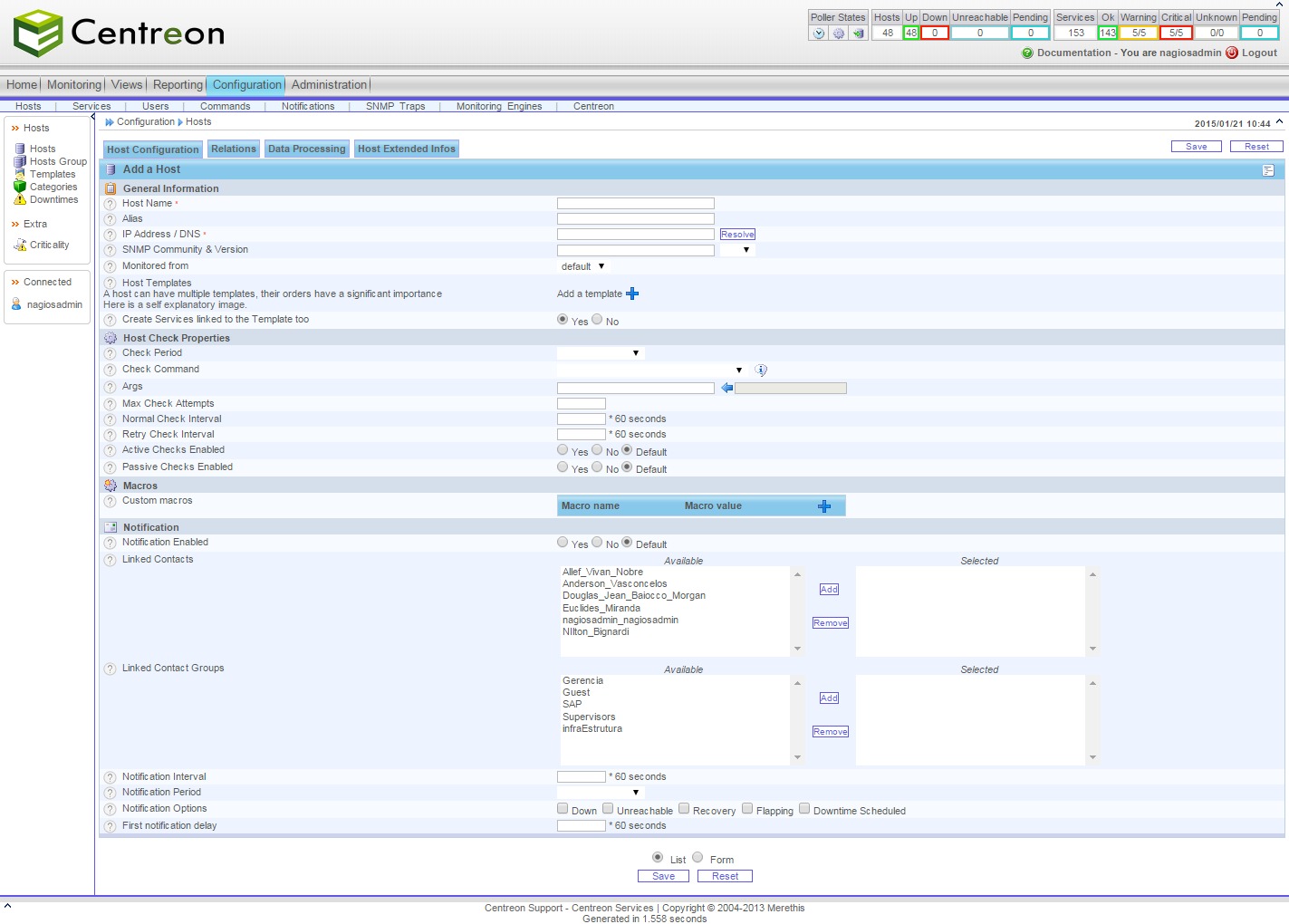The image size is (1289, 924).
Task: Switch to the Relations tab
Action: [234, 149]
